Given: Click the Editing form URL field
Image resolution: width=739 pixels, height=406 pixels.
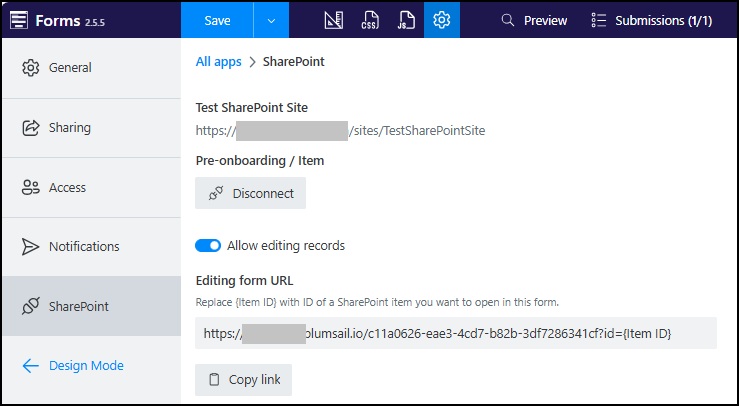Looking at the screenshot, I should click(455, 333).
